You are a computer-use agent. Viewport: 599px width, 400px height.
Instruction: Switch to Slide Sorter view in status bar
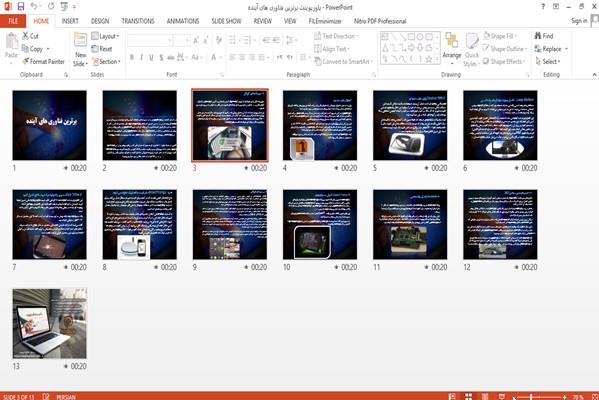[468, 397]
